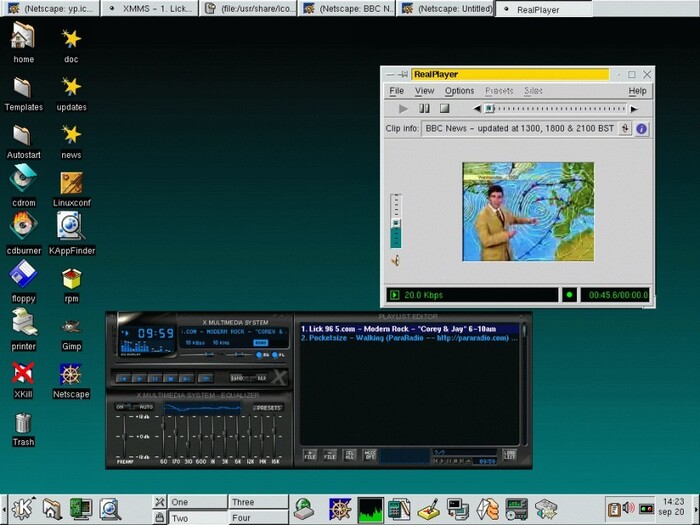Screen dimensions: 700x525
Task: Click the RealPlayer play button
Action: pyautogui.click(x=403, y=108)
